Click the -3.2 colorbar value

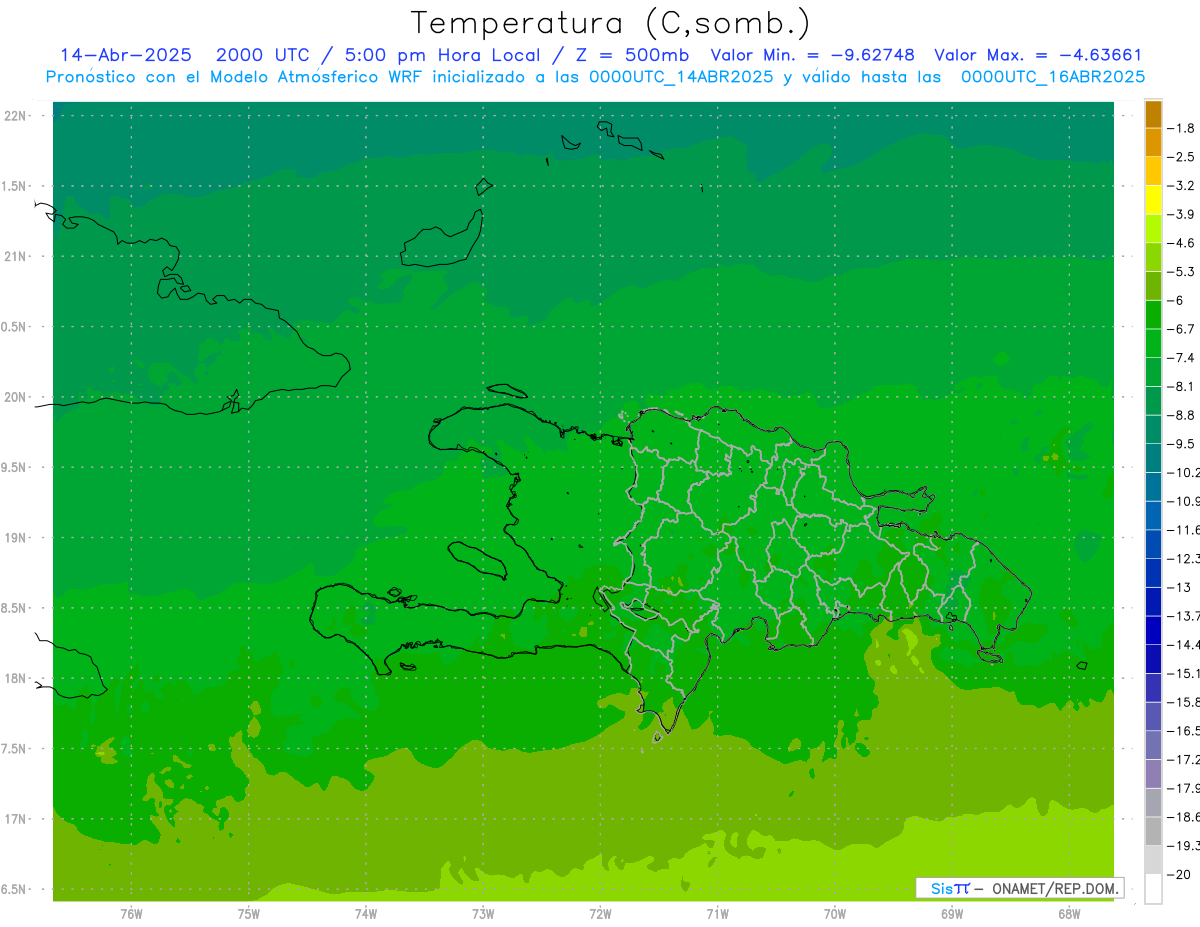click(x=1182, y=186)
